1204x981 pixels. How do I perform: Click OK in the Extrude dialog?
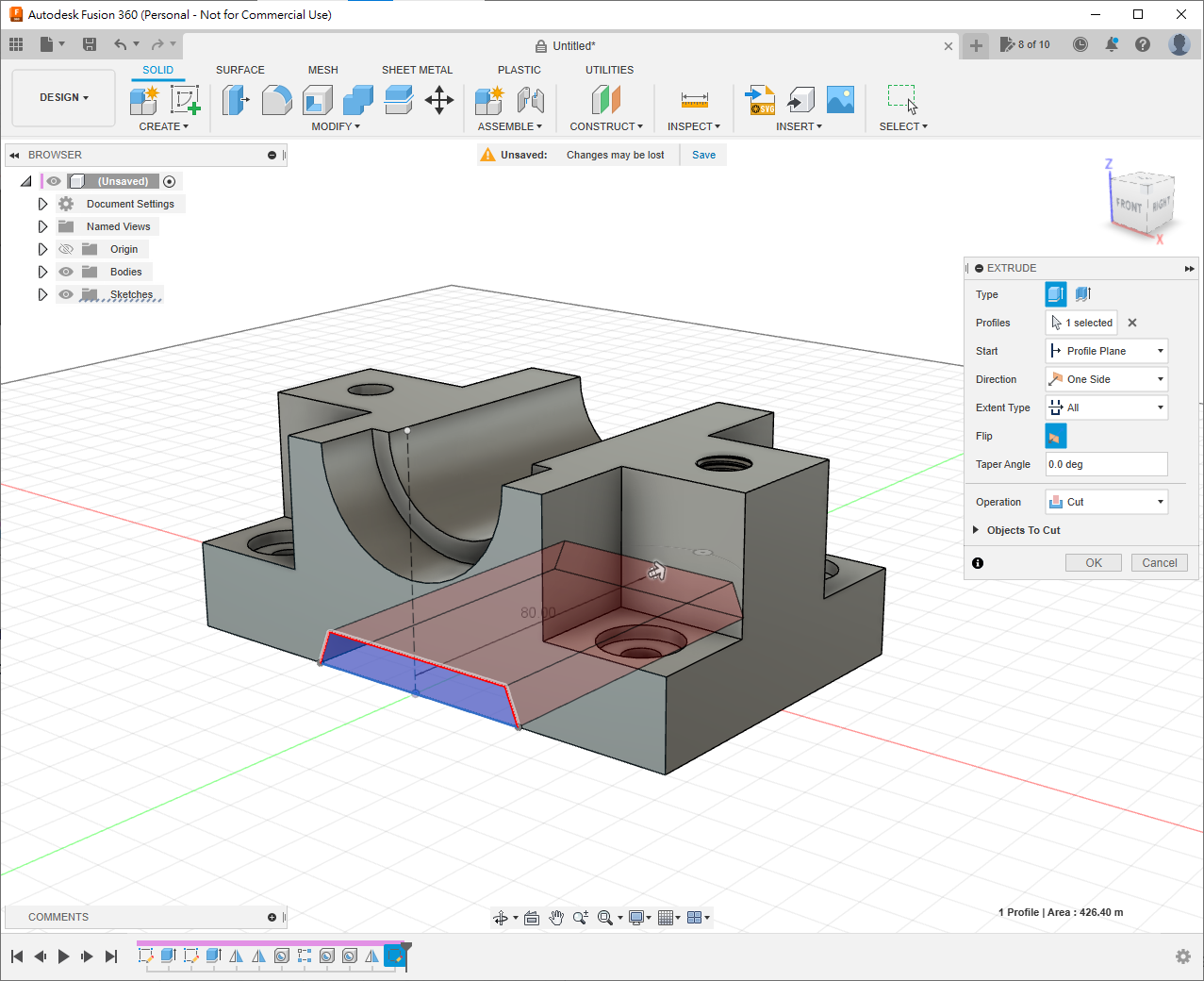pos(1093,563)
